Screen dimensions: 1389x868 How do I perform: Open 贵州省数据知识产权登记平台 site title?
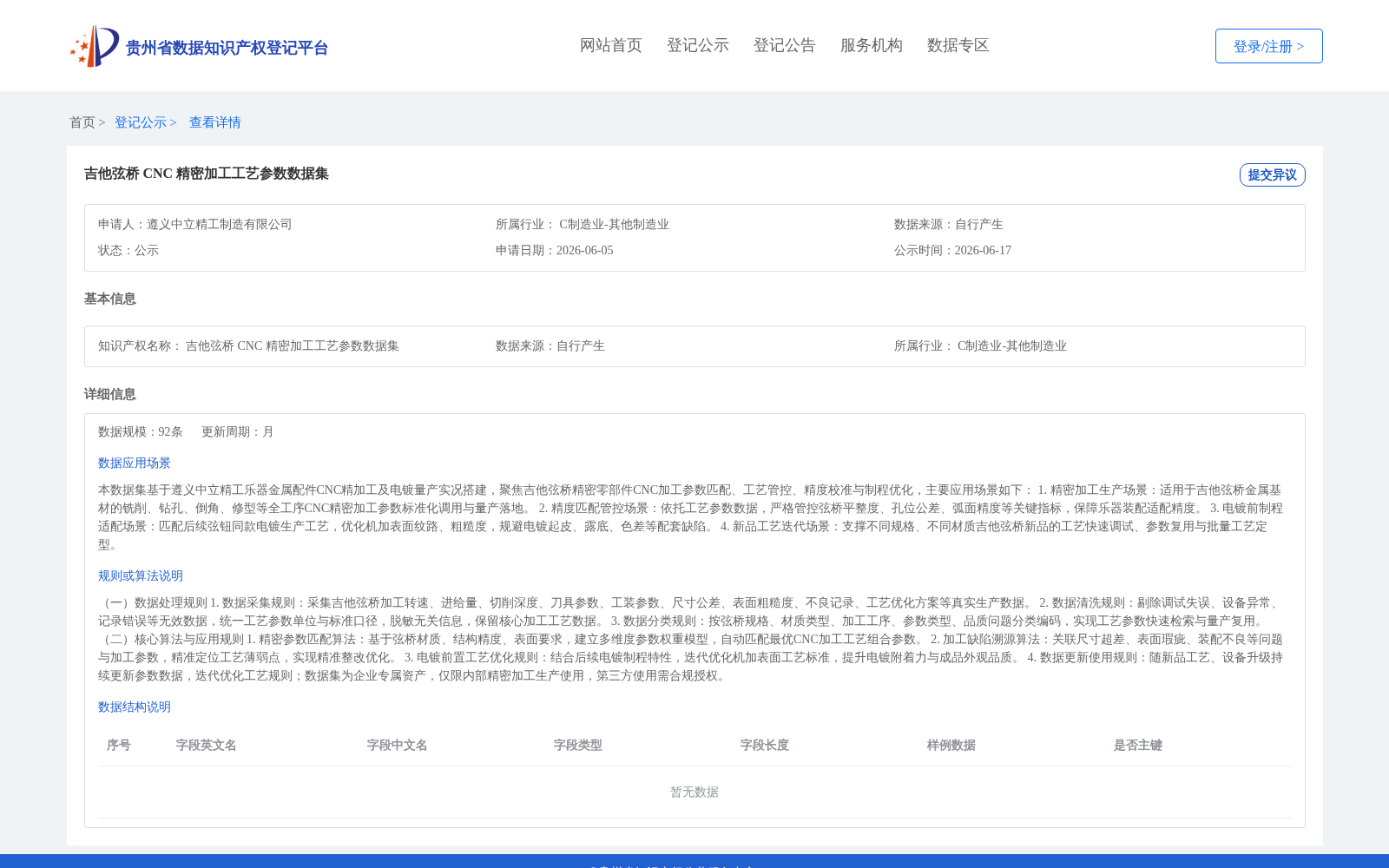[227, 48]
